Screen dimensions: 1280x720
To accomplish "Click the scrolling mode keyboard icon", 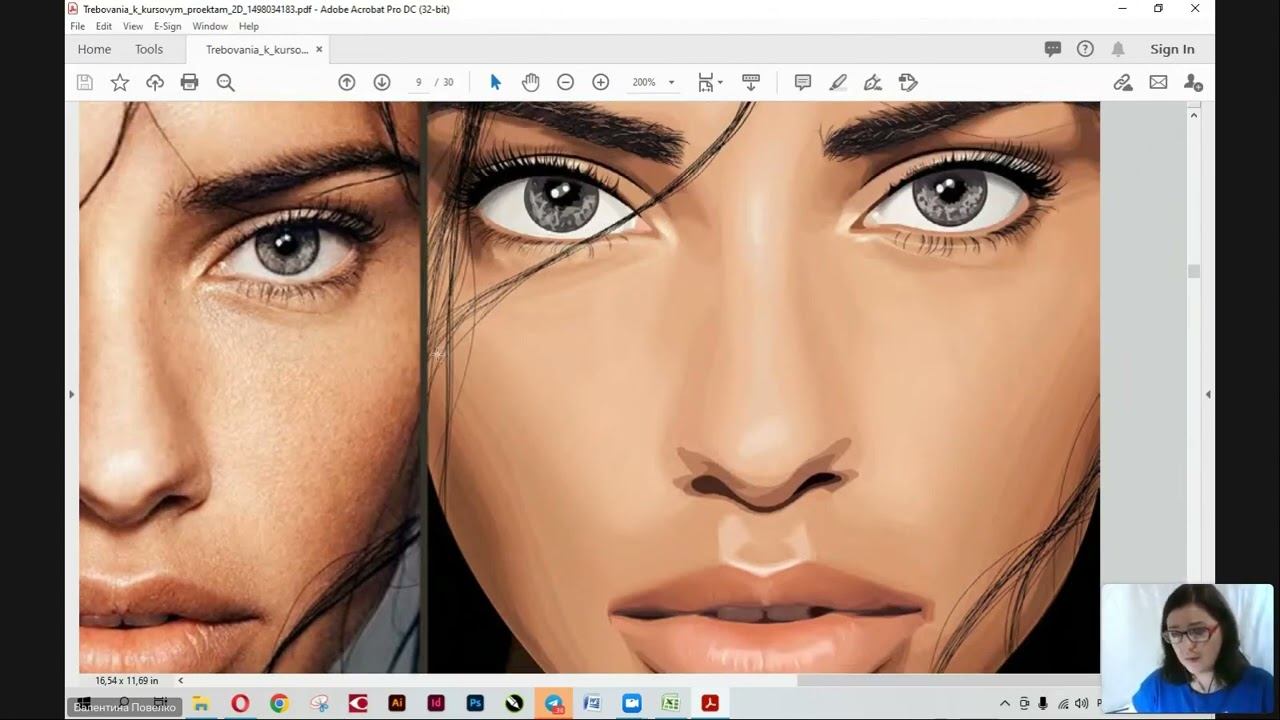I will (751, 82).
